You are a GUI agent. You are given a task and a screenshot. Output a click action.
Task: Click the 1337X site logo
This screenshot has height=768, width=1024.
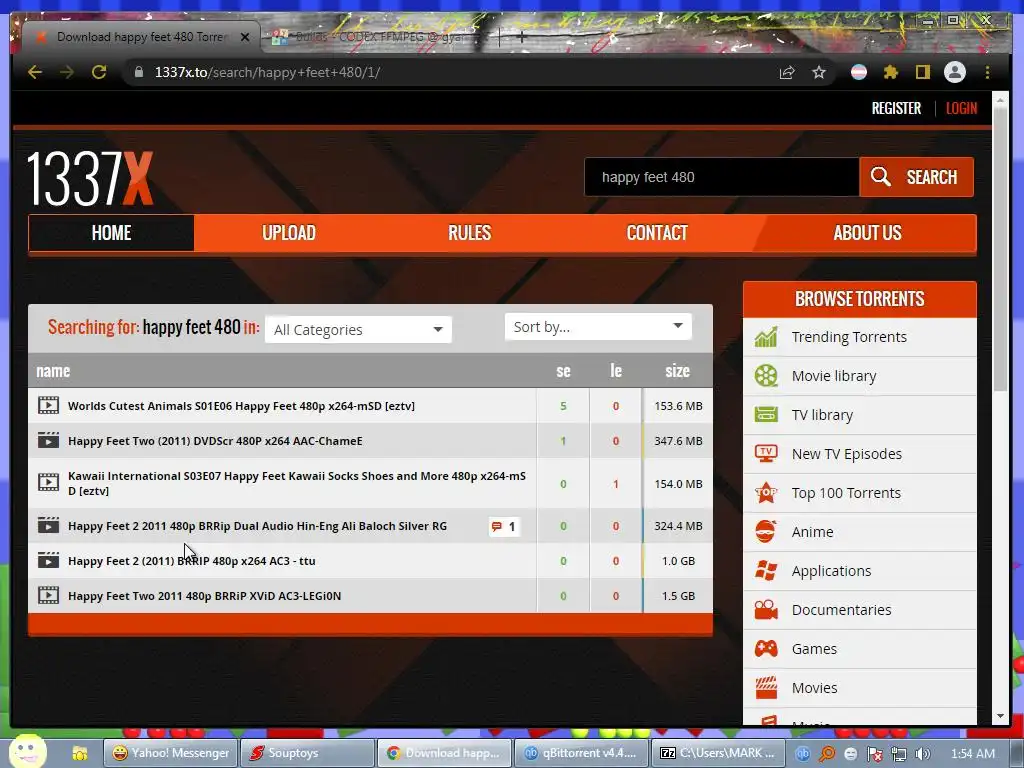point(90,178)
